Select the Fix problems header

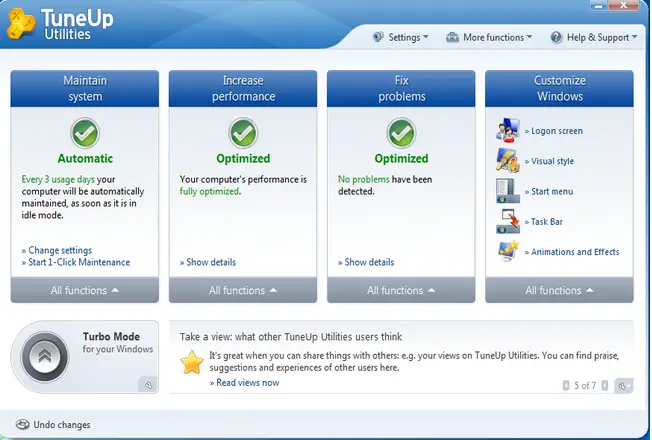401,89
